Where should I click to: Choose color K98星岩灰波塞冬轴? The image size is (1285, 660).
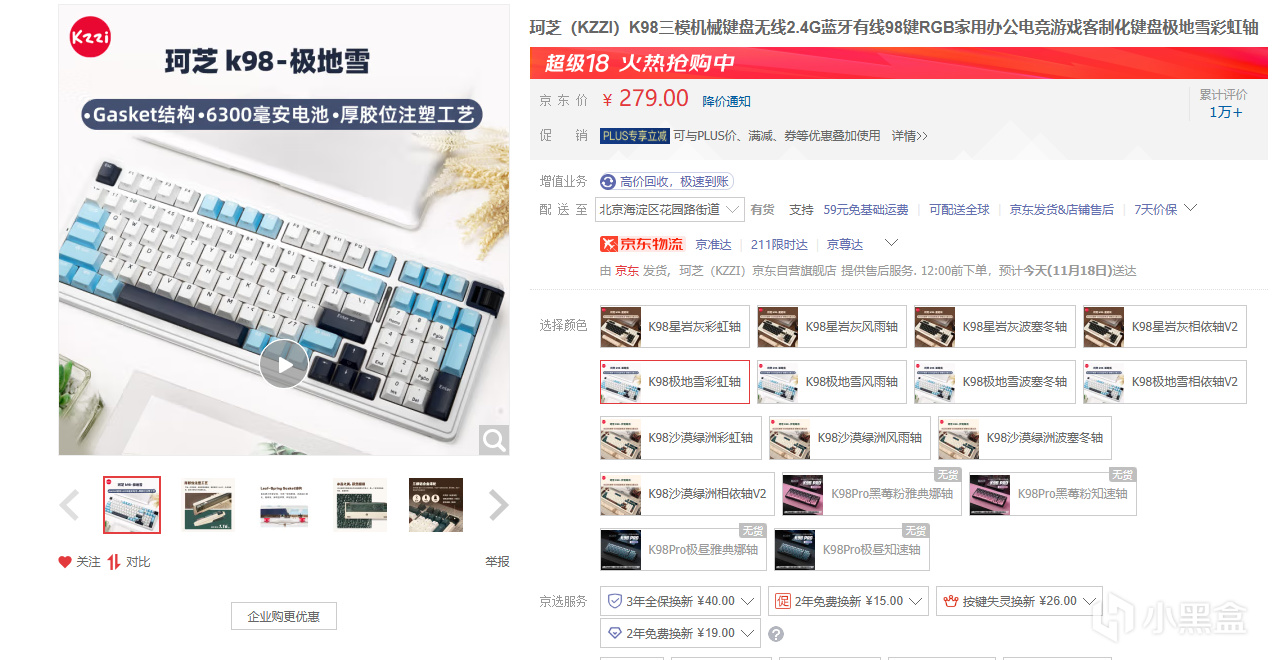995,326
